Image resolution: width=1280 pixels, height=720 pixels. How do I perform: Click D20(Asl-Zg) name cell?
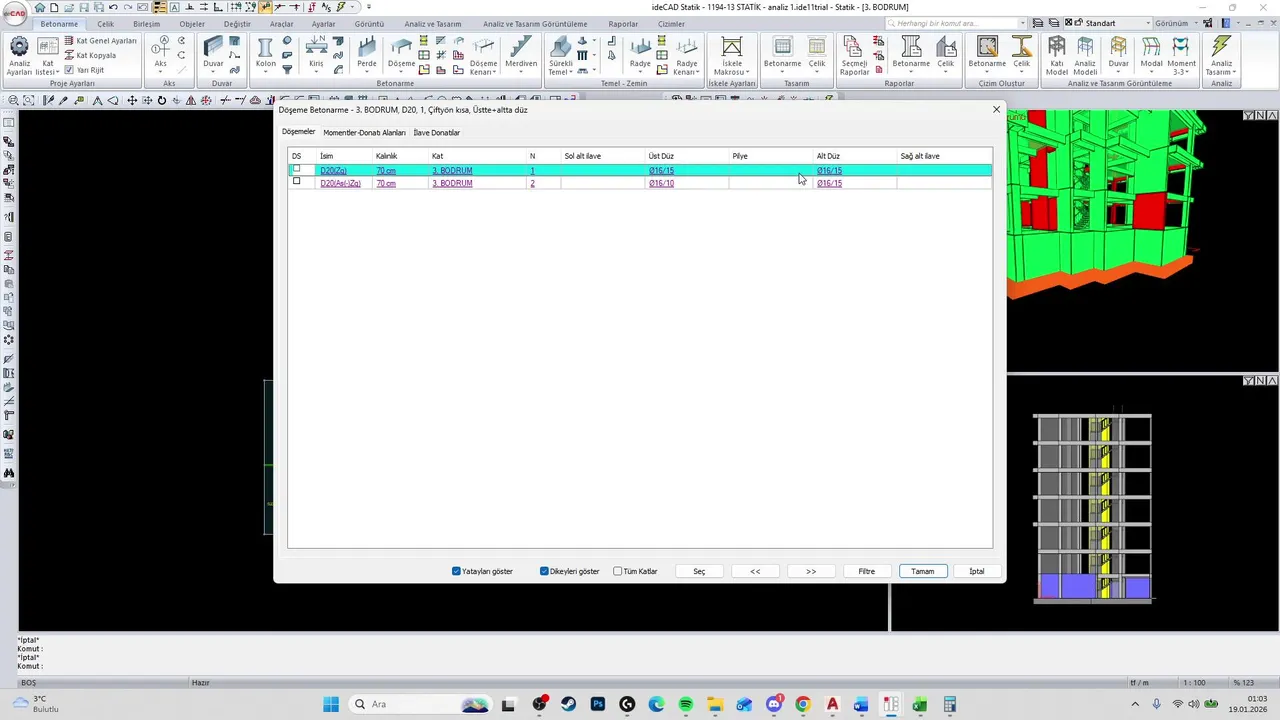pos(340,183)
